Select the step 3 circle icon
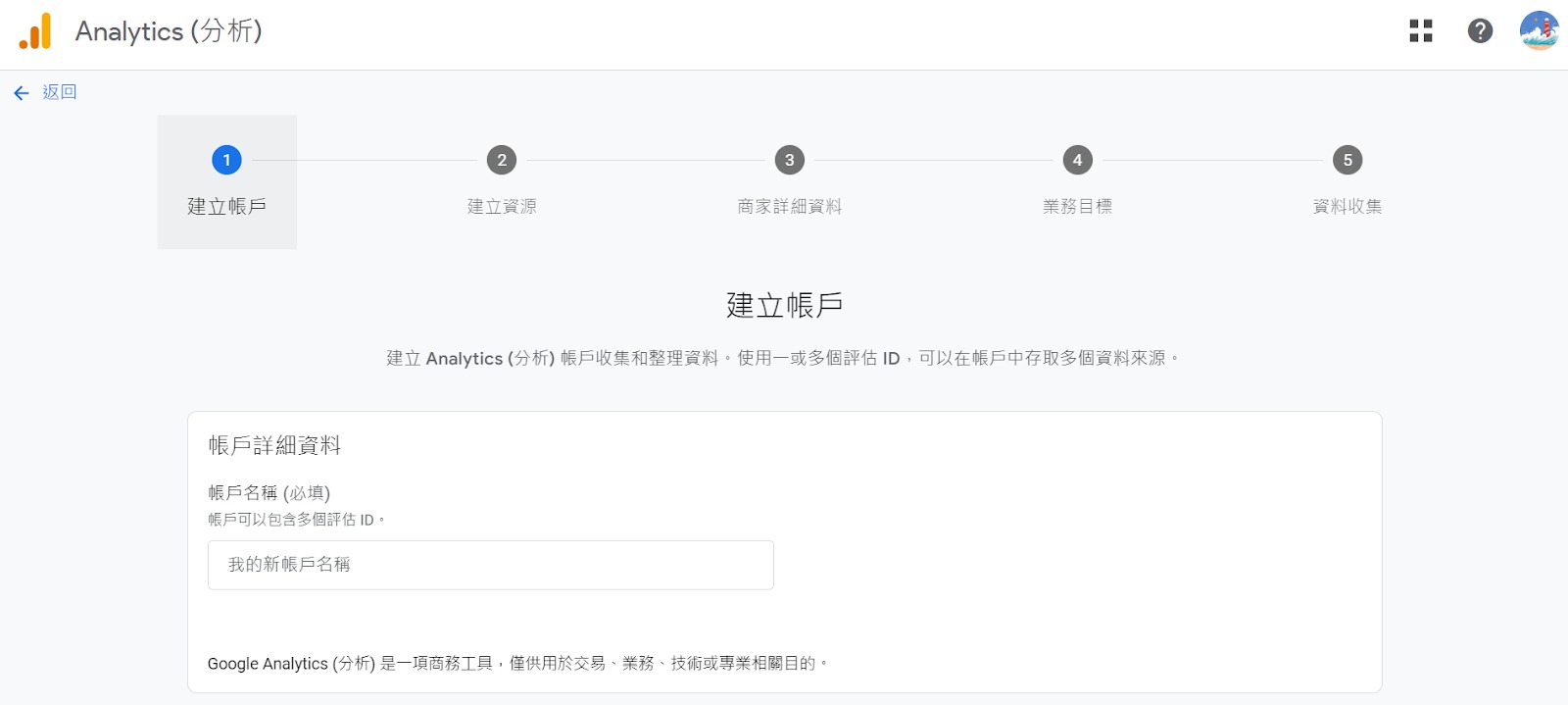The height and width of the screenshot is (705, 1568). [789, 160]
